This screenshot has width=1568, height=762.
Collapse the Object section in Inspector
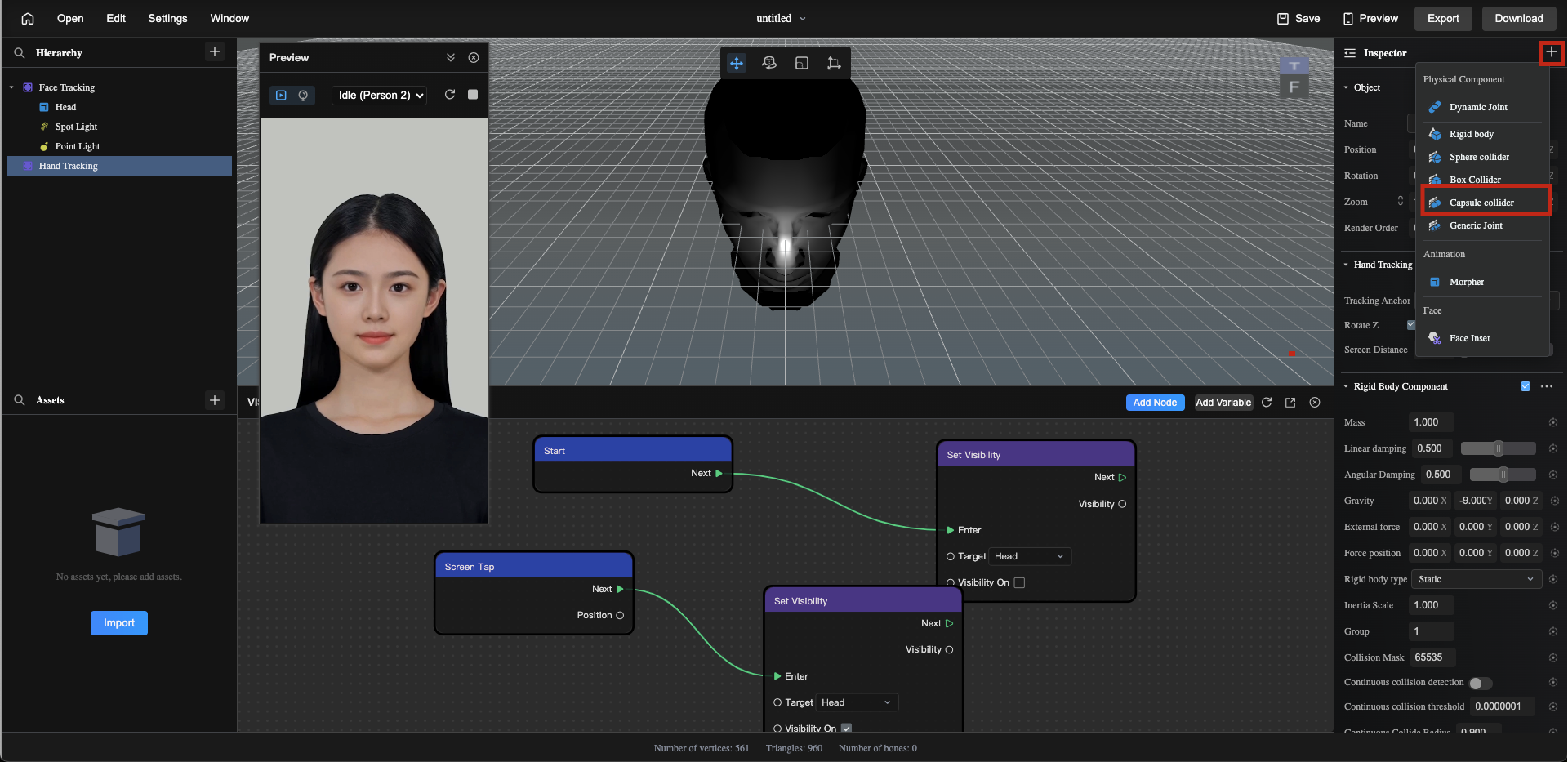pos(1346,87)
